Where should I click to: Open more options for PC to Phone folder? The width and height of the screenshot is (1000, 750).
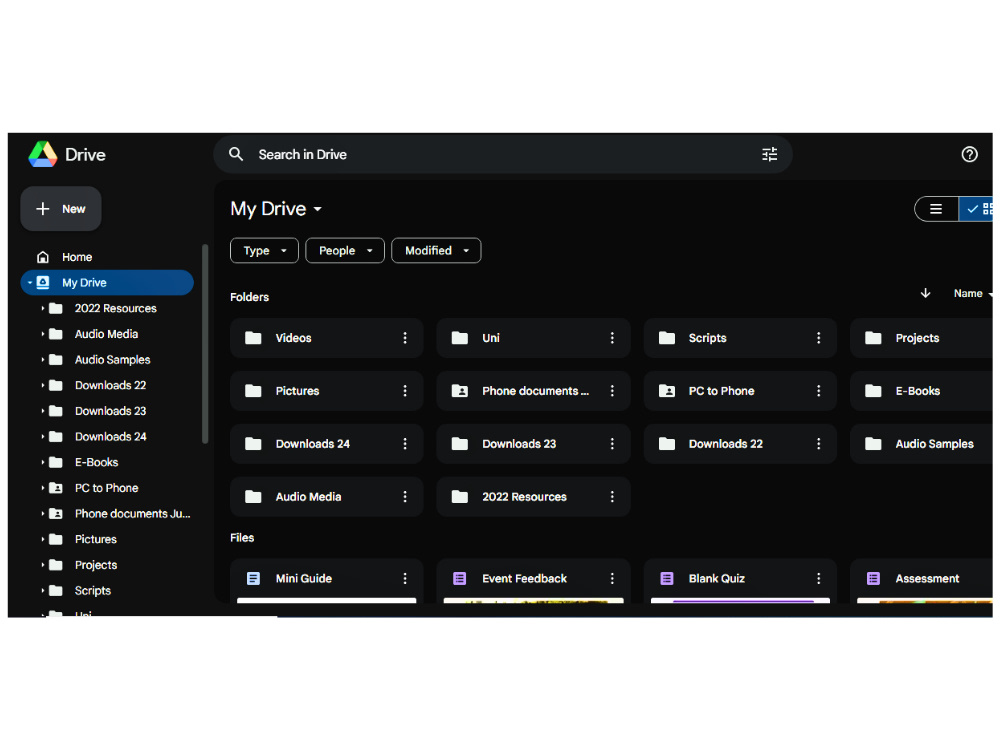pos(819,391)
